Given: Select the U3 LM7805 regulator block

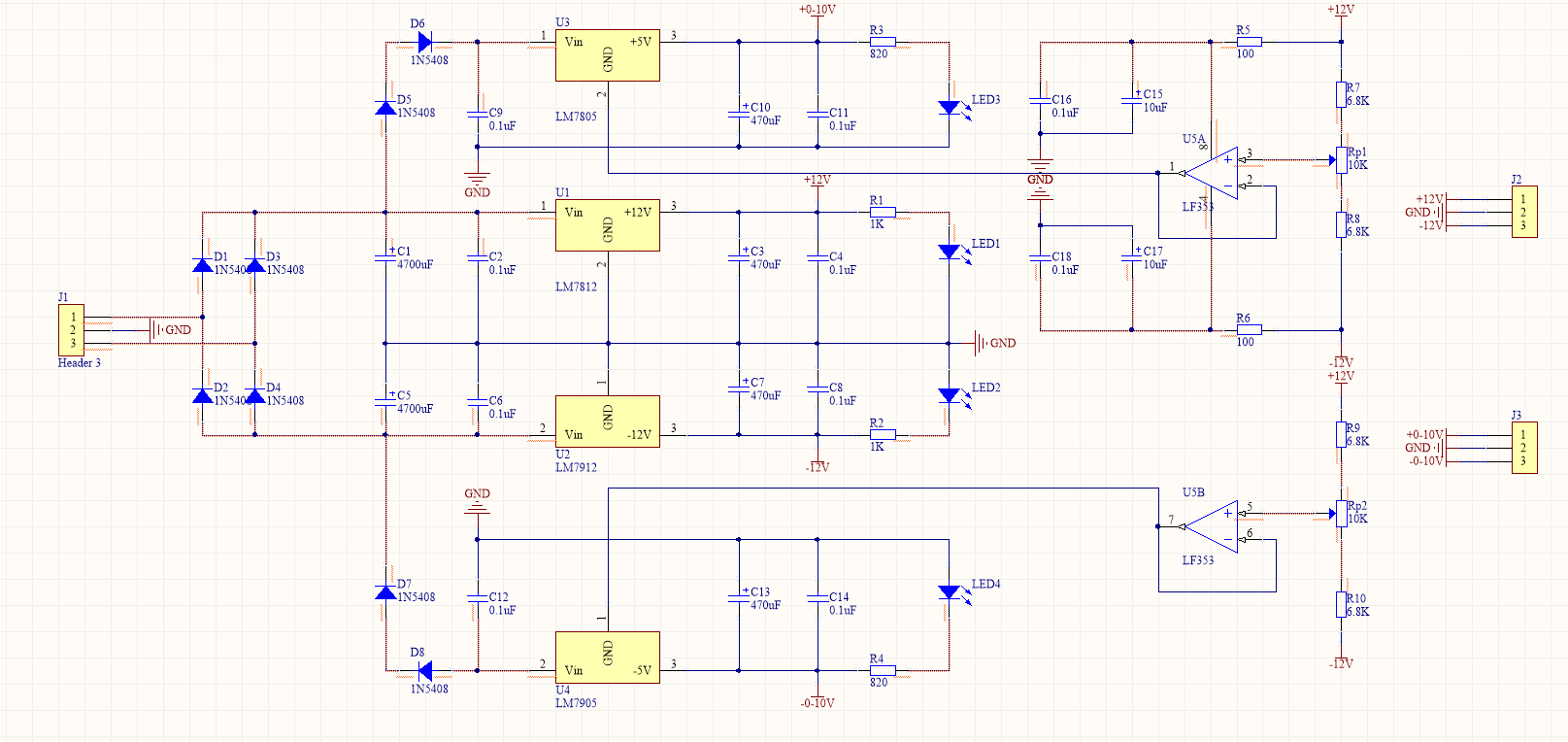Looking at the screenshot, I should [x=608, y=55].
